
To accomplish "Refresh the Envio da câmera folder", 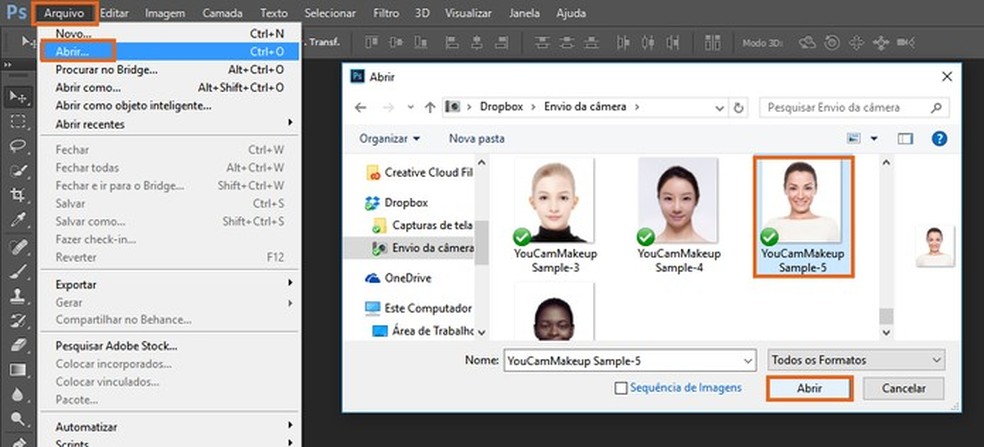I will click(x=739, y=107).
